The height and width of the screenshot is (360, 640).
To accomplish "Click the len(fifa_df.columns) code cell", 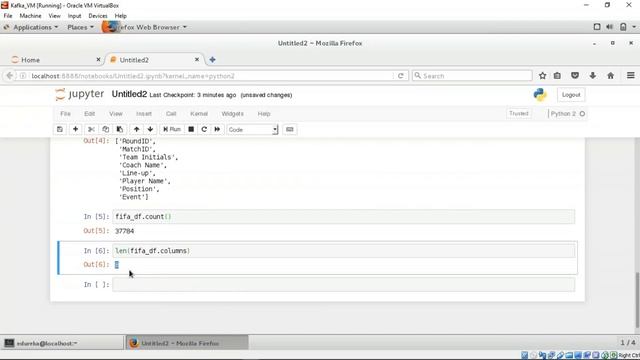I will [344, 251].
